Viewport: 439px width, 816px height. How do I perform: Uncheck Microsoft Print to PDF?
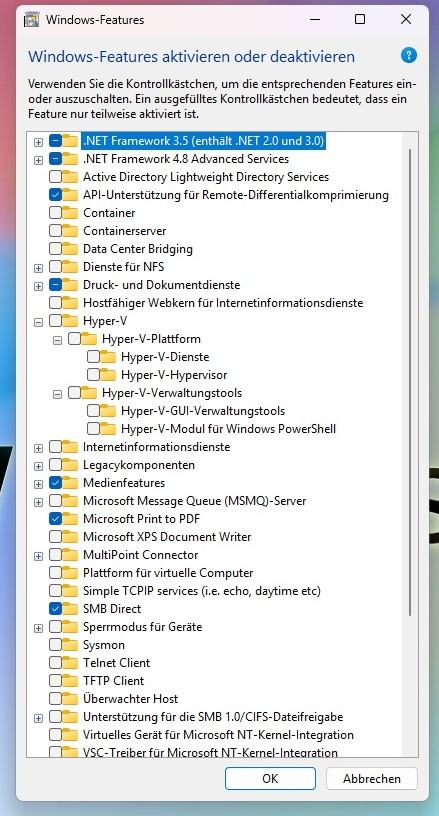(x=56, y=519)
